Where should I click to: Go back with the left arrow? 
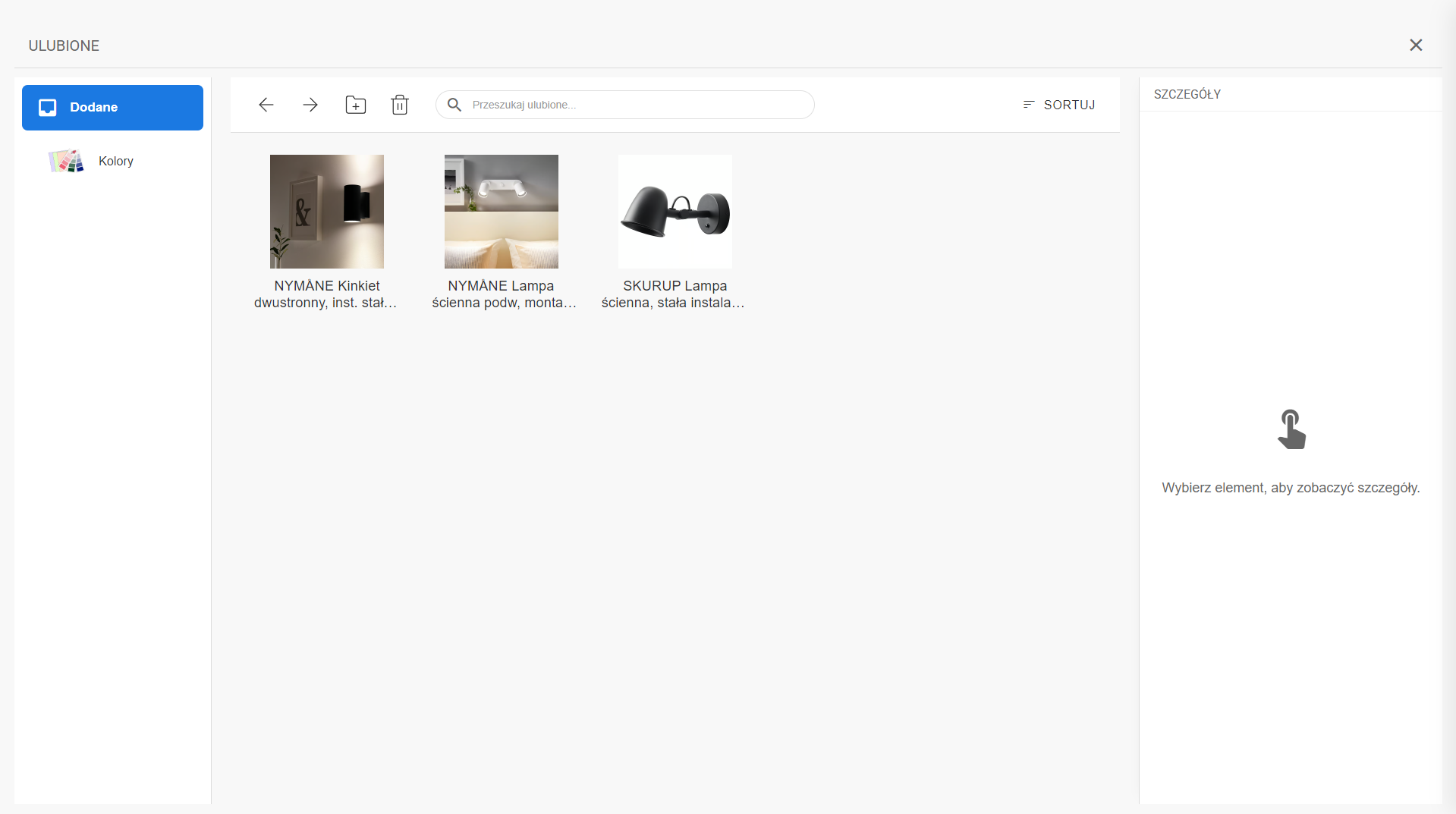point(266,105)
